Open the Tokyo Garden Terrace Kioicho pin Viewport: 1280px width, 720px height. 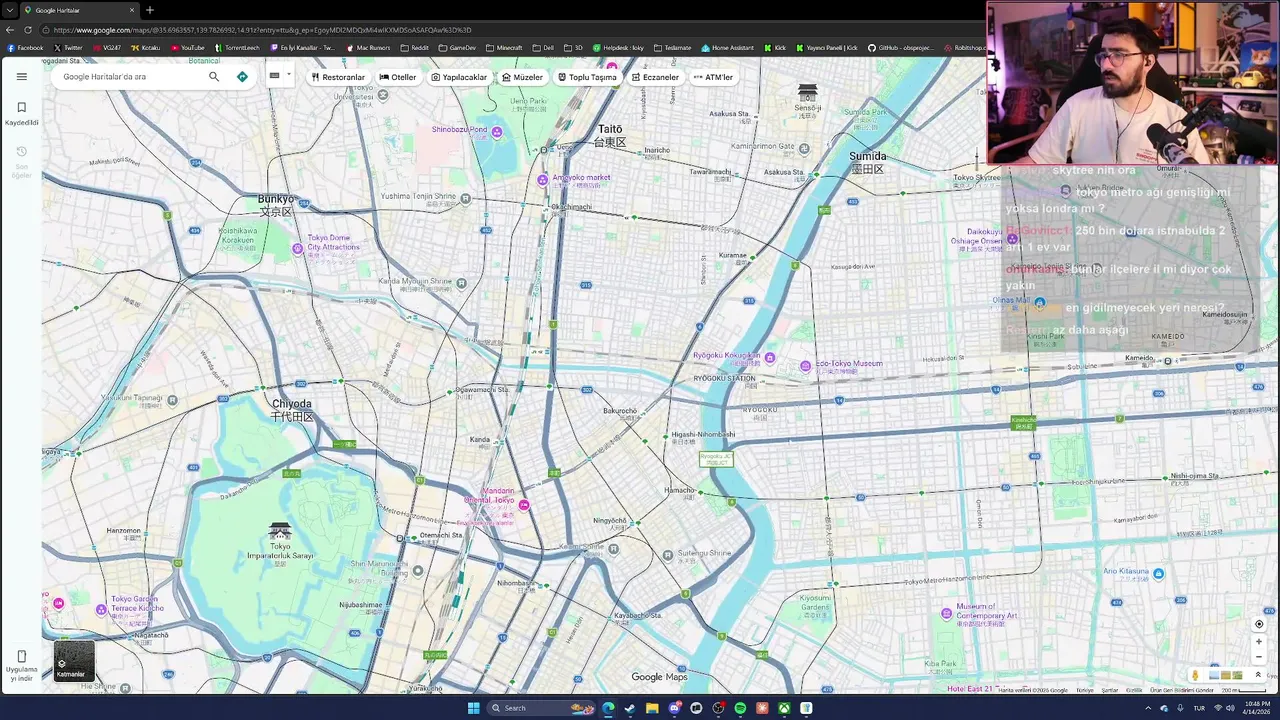101,609
